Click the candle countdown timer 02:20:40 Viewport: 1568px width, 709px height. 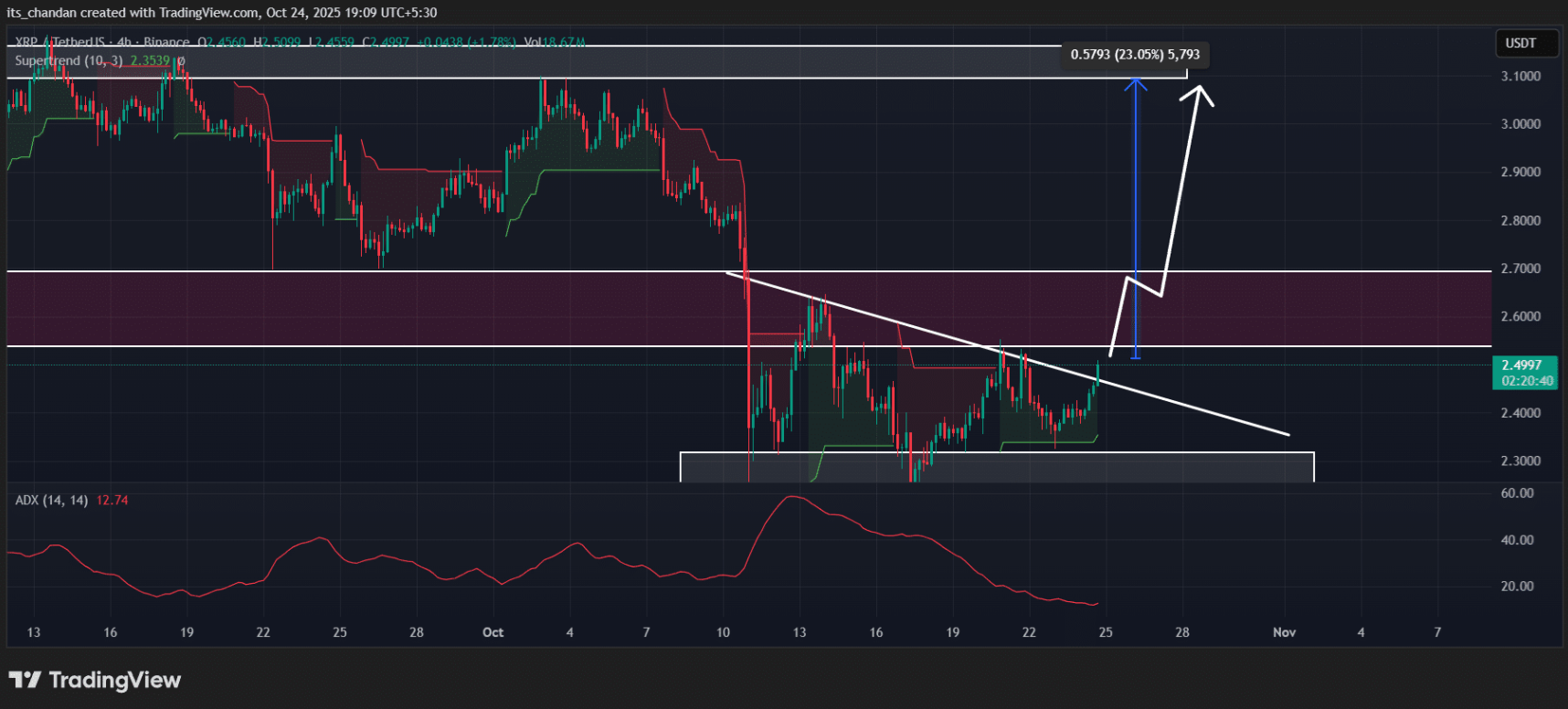tap(1527, 381)
